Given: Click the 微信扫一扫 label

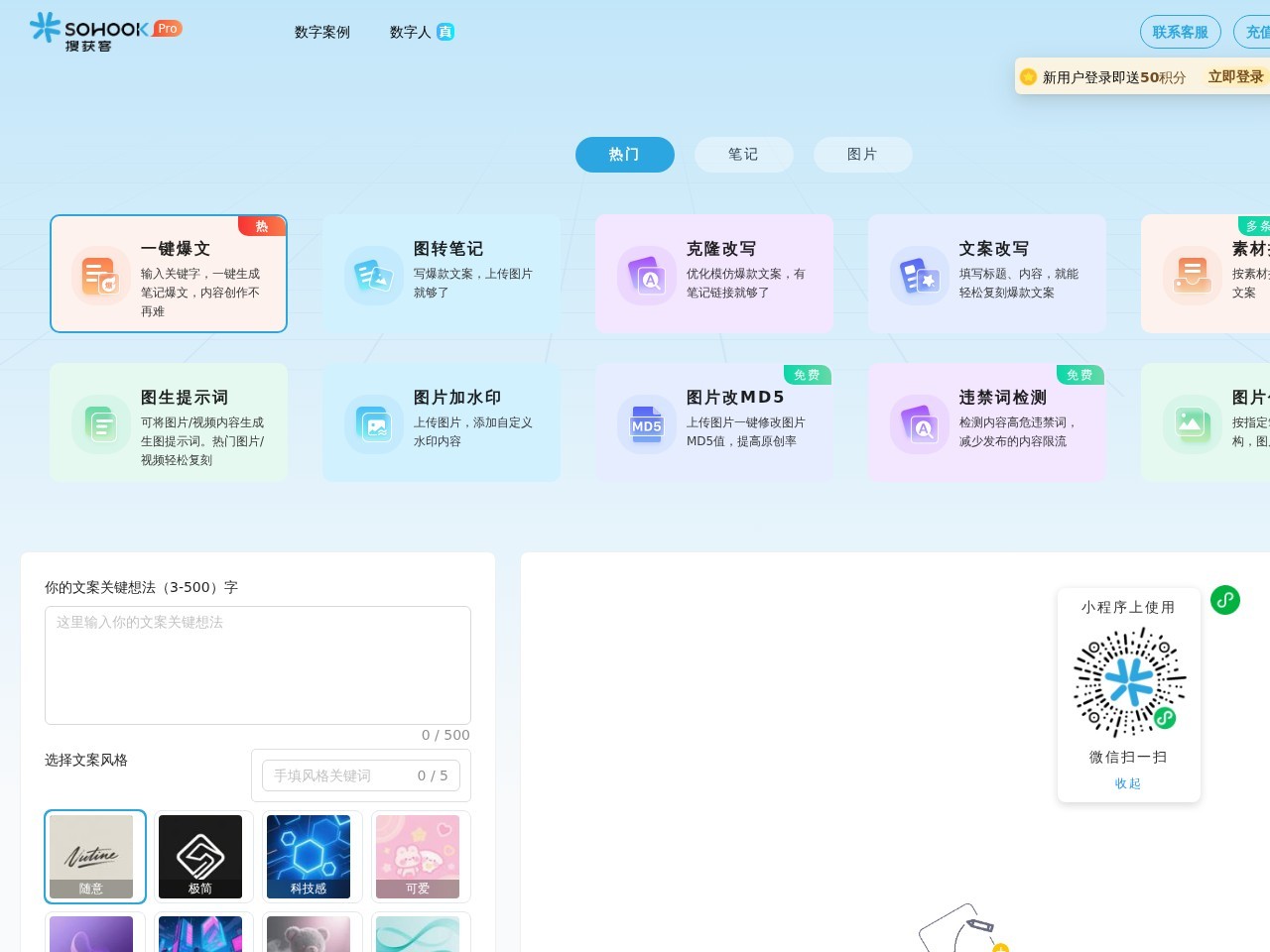Looking at the screenshot, I should [x=1128, y=757].
